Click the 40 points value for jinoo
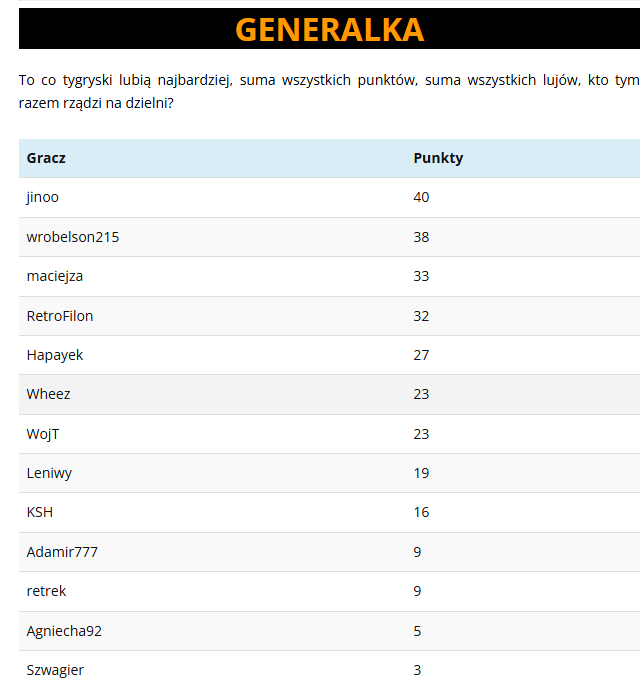The width and height of the screenshot is (643, 686). pos(421,197)
